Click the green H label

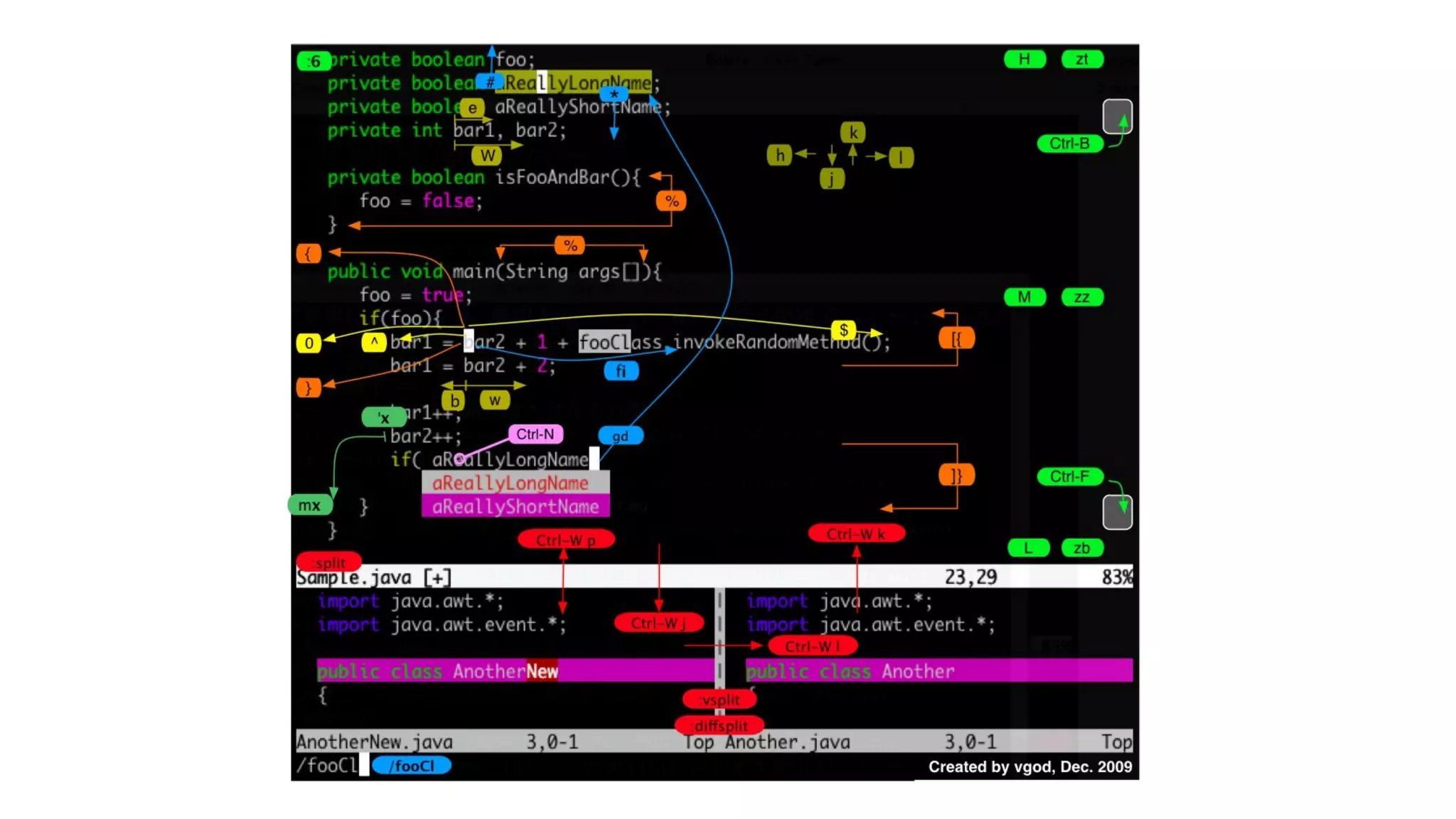[1024, 59]
